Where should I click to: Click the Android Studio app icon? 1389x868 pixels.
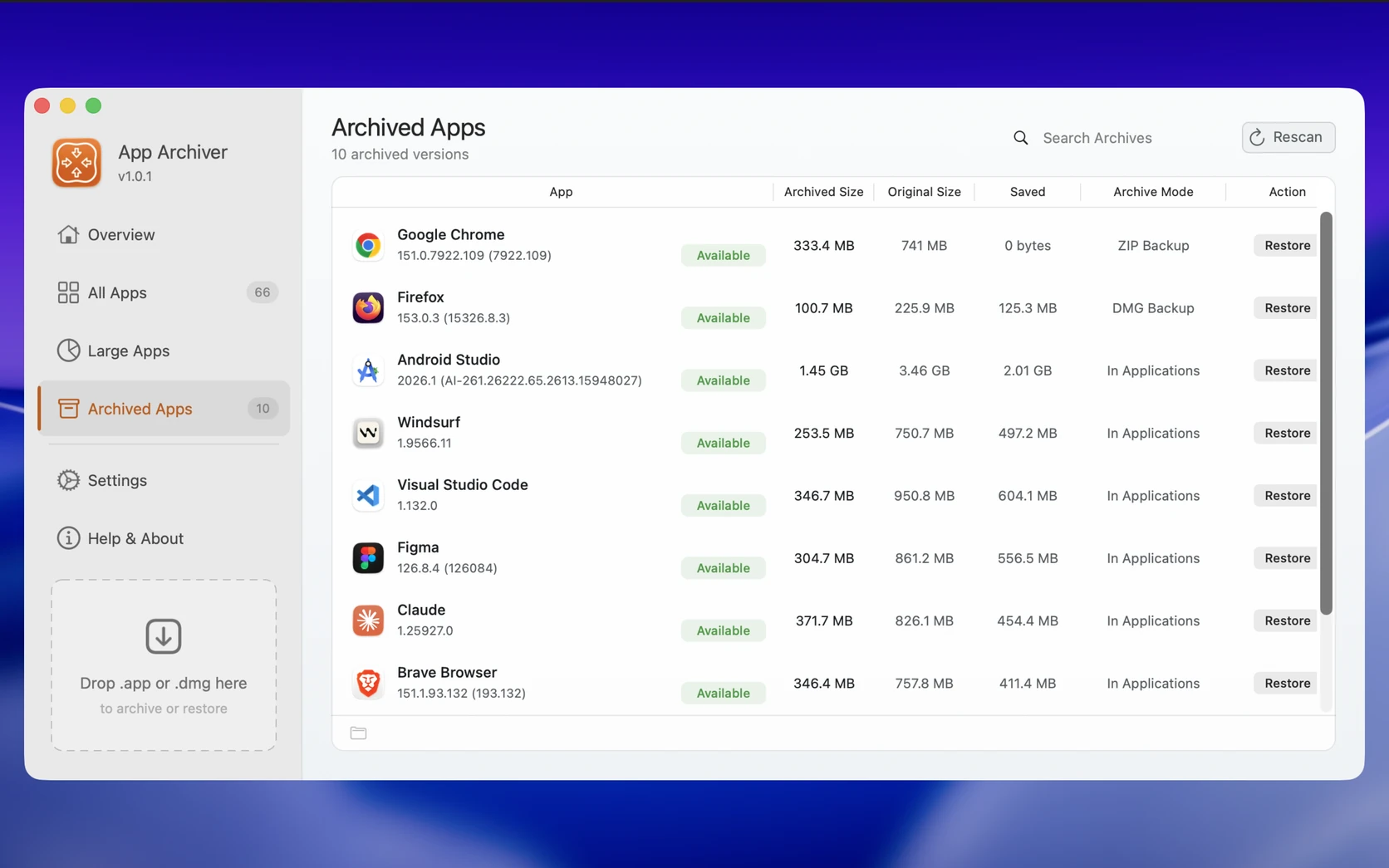pyautogui.click(x=368, y=370)
